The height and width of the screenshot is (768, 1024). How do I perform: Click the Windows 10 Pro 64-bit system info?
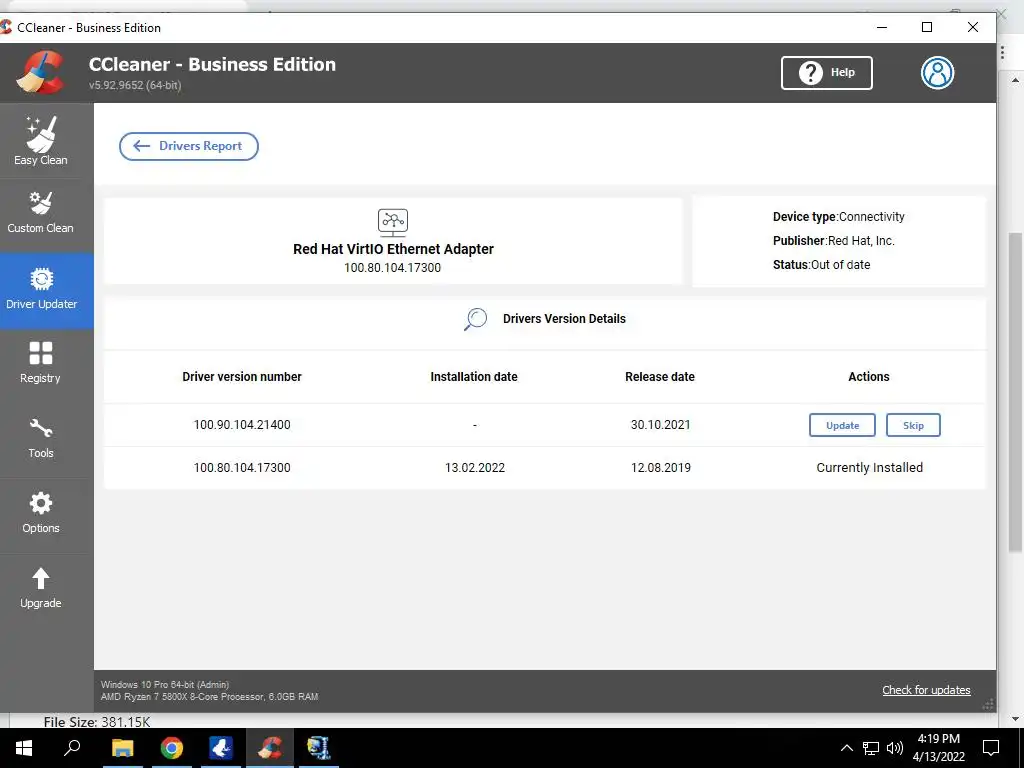[x=165, y=684]
